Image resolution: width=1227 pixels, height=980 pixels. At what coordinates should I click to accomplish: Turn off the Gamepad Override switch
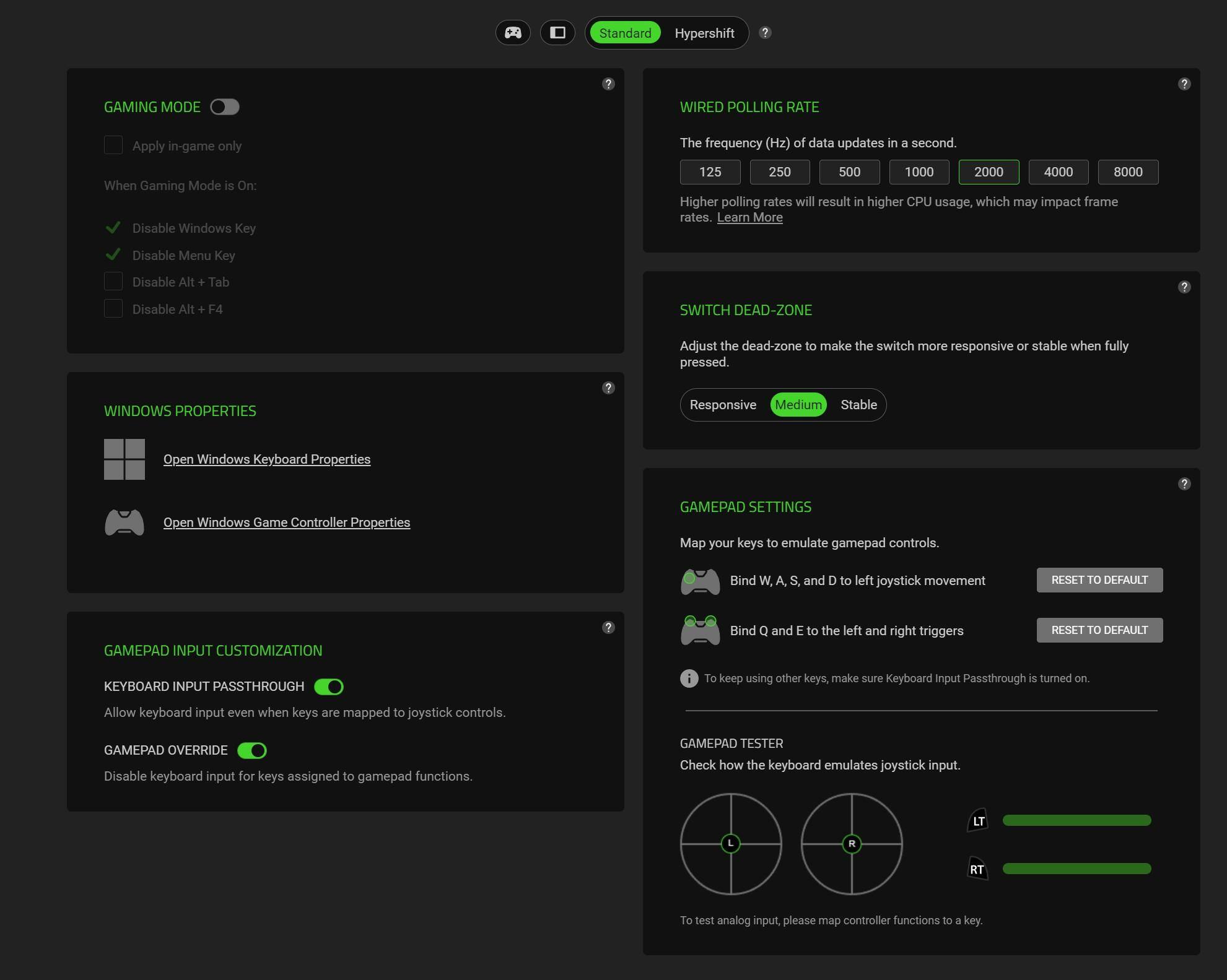[251, 750]
